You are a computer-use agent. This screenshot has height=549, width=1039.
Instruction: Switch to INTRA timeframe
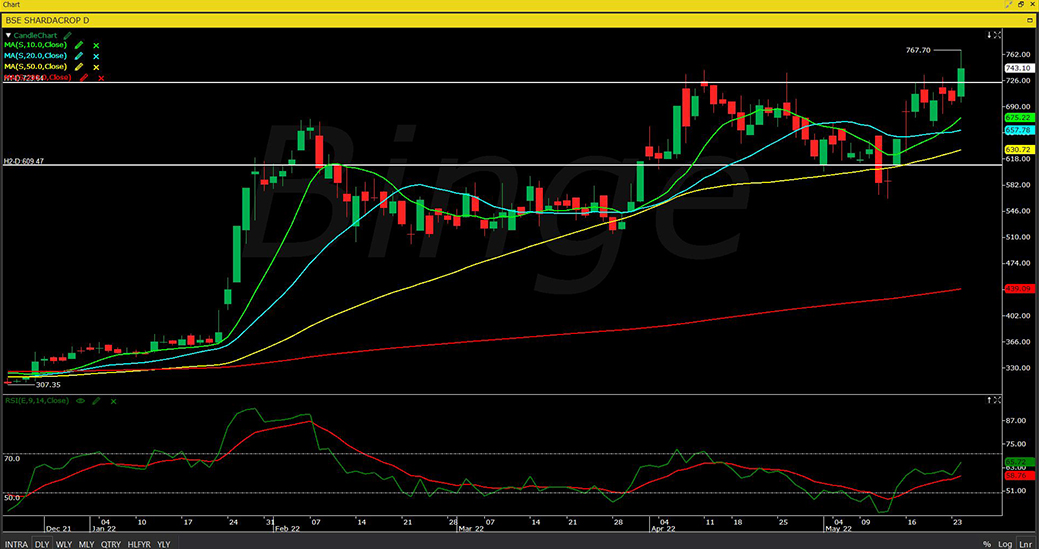[x=16, y=544]
